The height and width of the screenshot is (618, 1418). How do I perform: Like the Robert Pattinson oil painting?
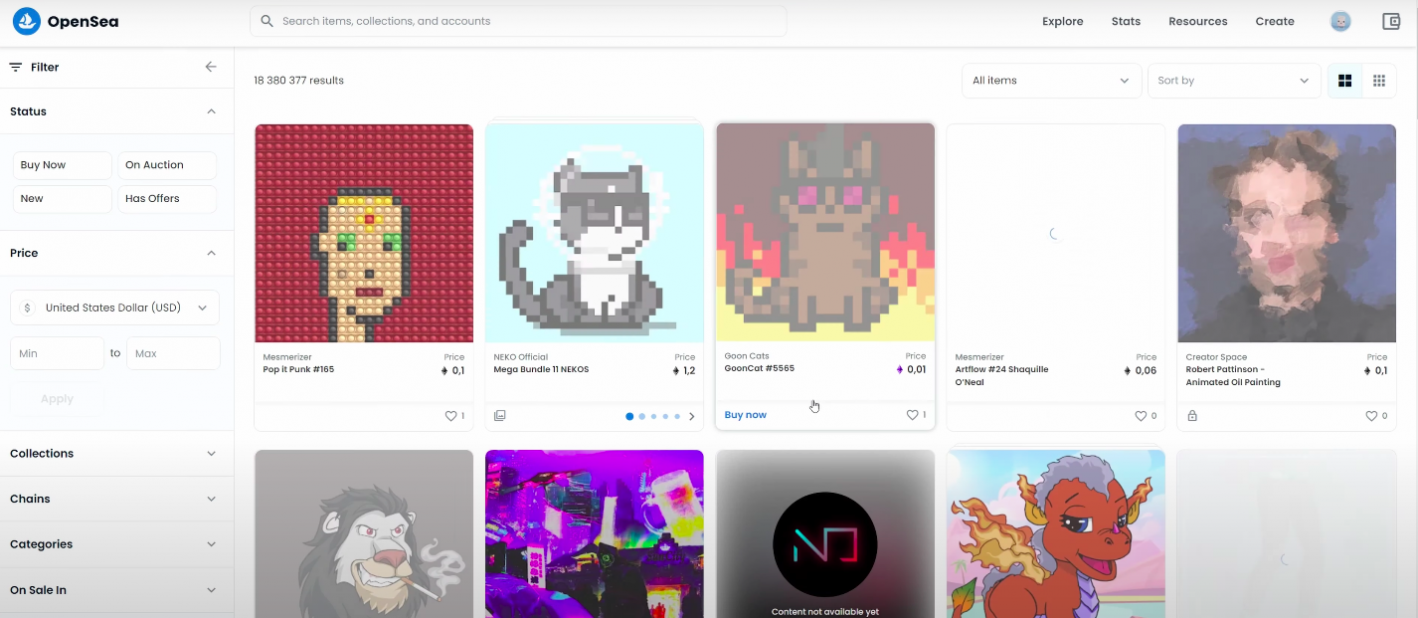(1371, 416)
